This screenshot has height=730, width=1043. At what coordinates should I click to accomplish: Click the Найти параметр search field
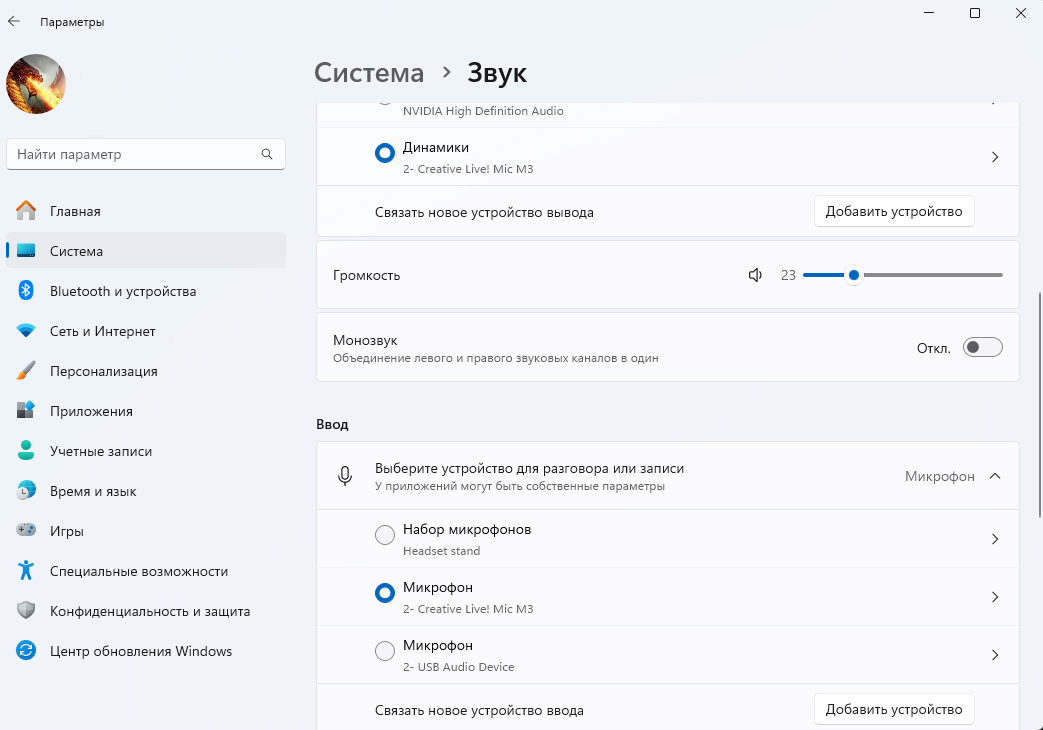135,154
